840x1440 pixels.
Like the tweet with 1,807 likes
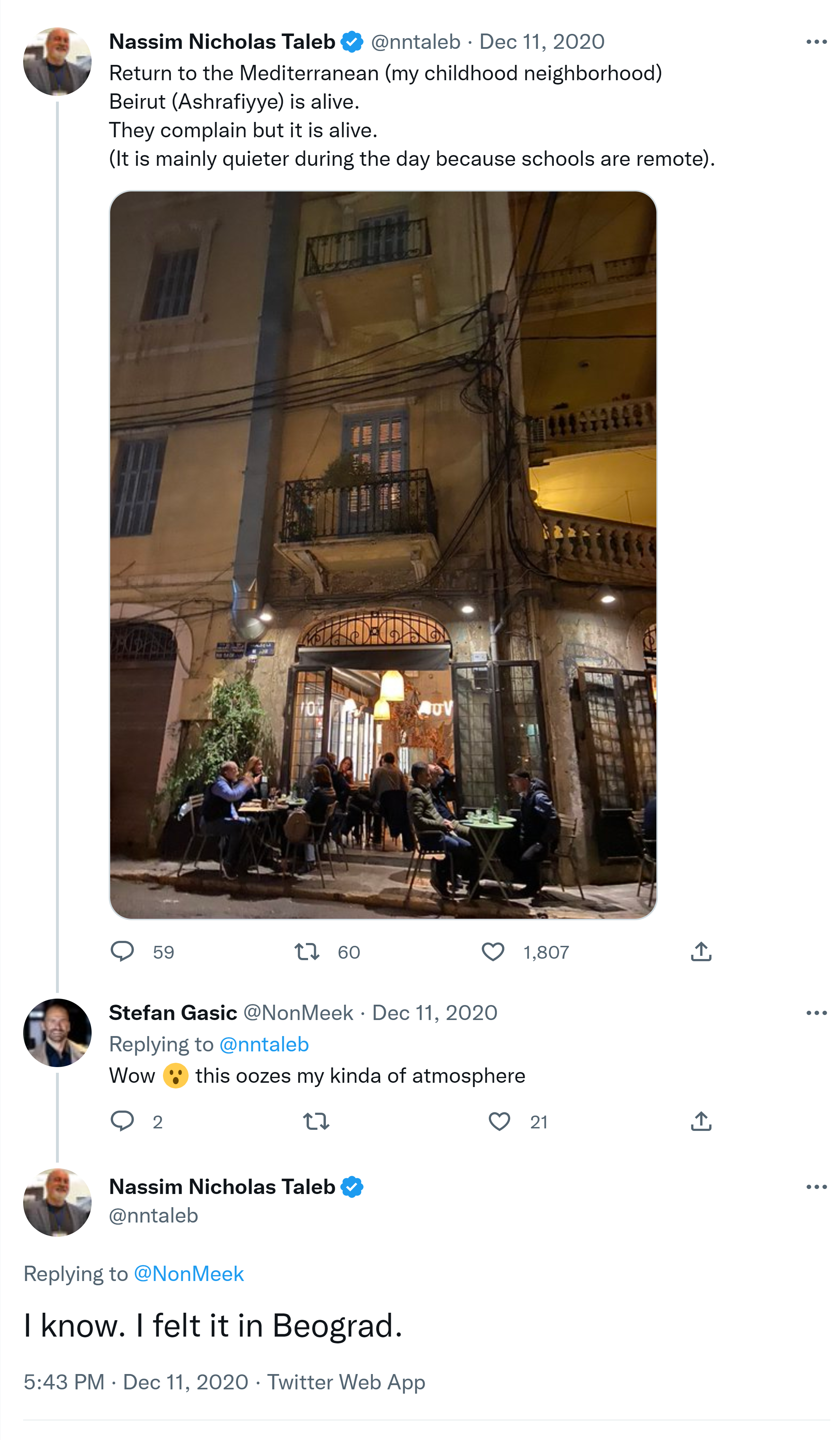tap(493, 952)
